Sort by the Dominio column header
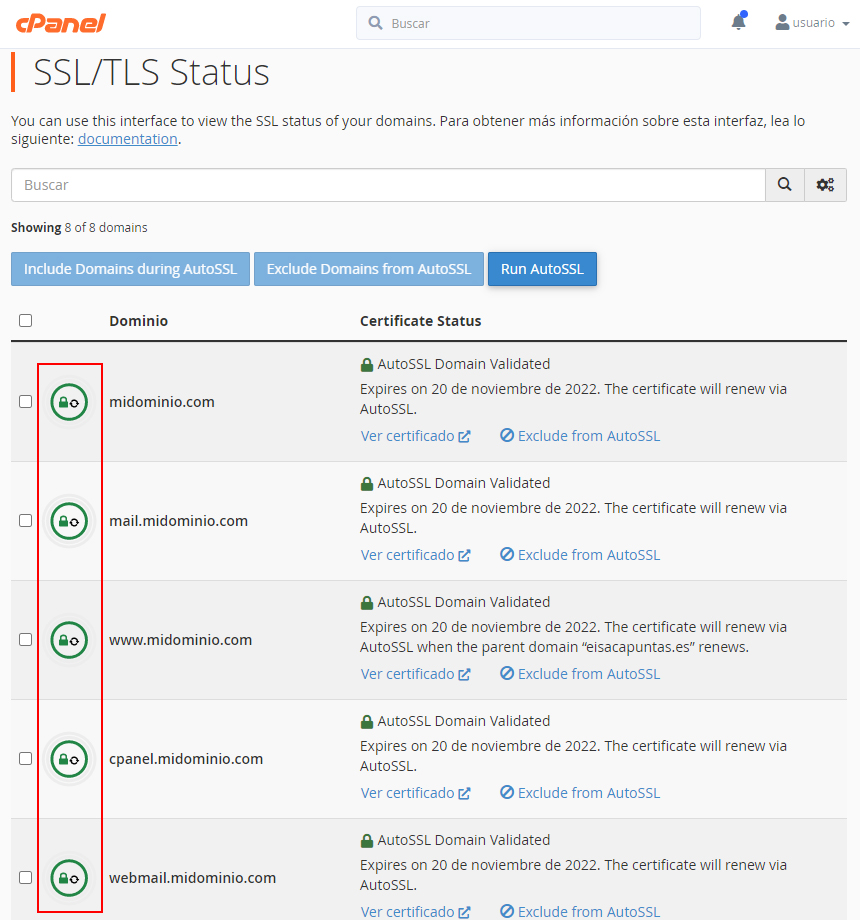This screenshot has height=920, width=860. click(x=138, y=321)
